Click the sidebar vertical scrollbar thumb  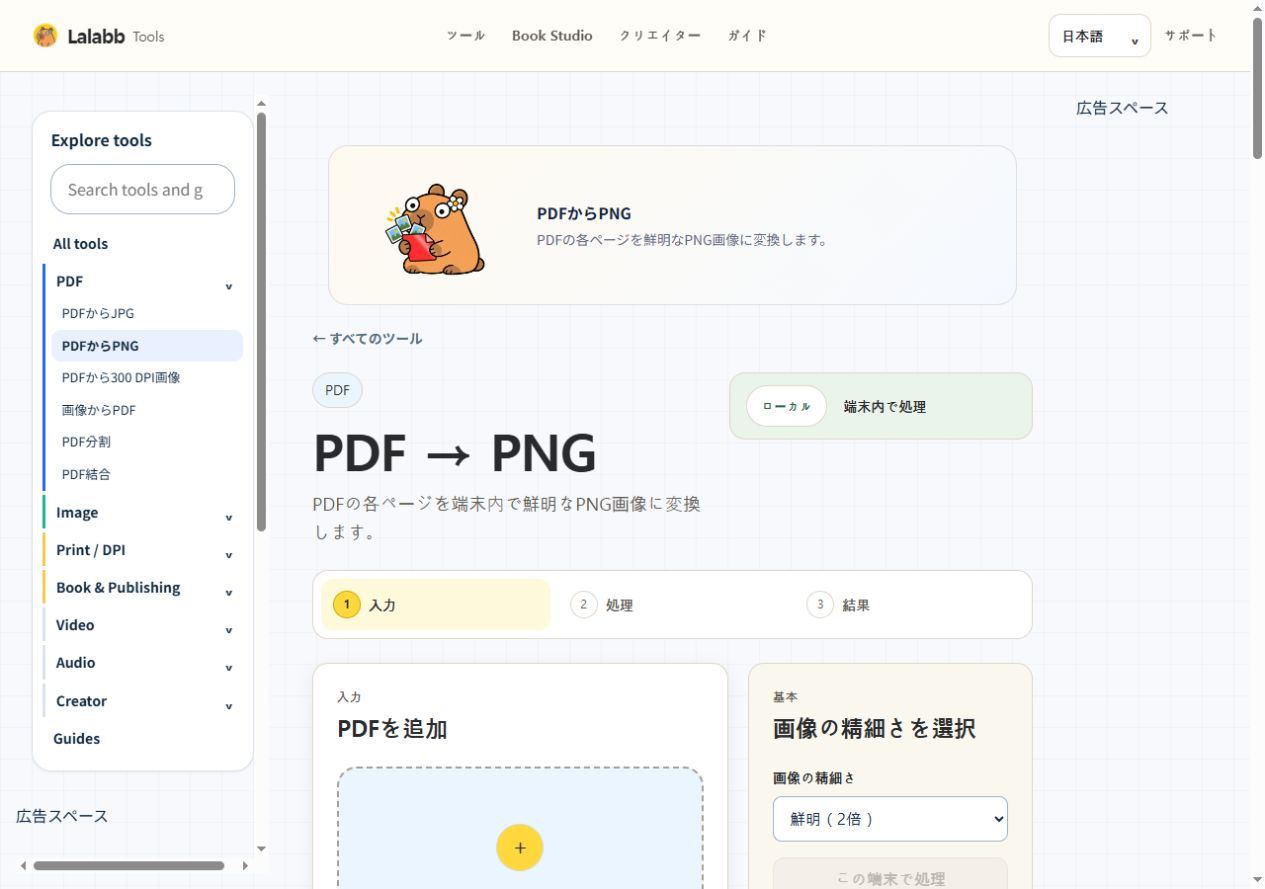pyautogui.click(x=261, y=320)
